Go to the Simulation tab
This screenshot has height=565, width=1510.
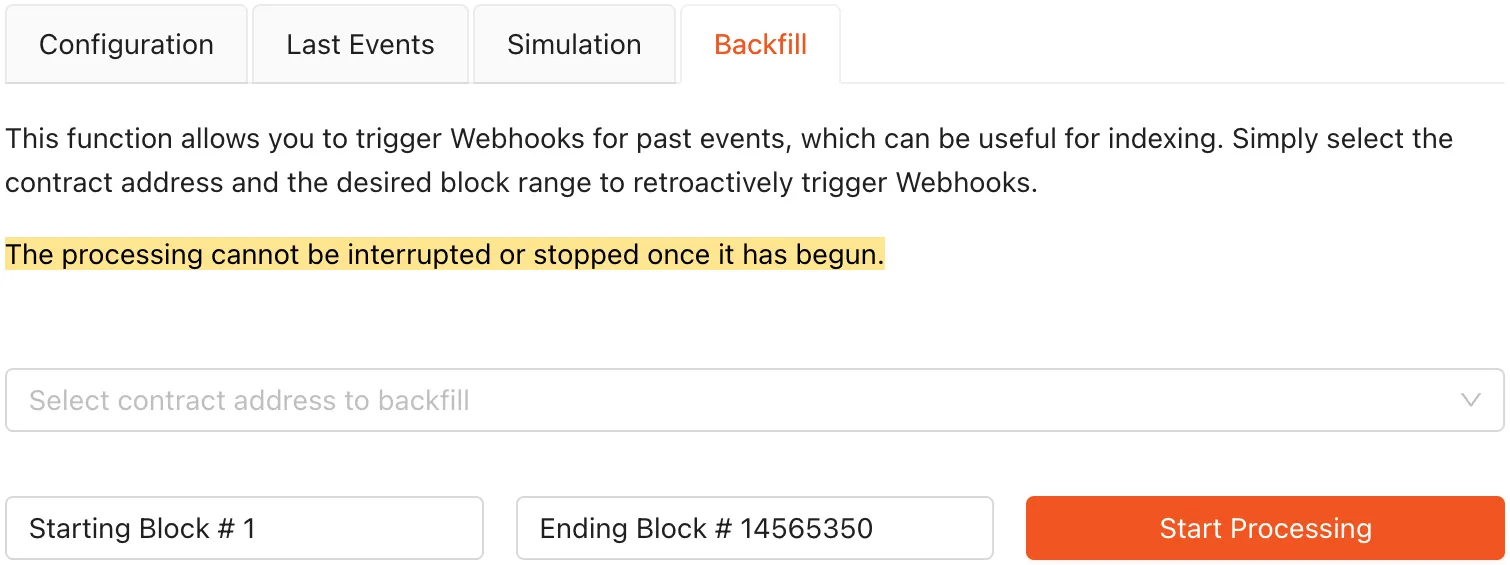click(574, 45)
